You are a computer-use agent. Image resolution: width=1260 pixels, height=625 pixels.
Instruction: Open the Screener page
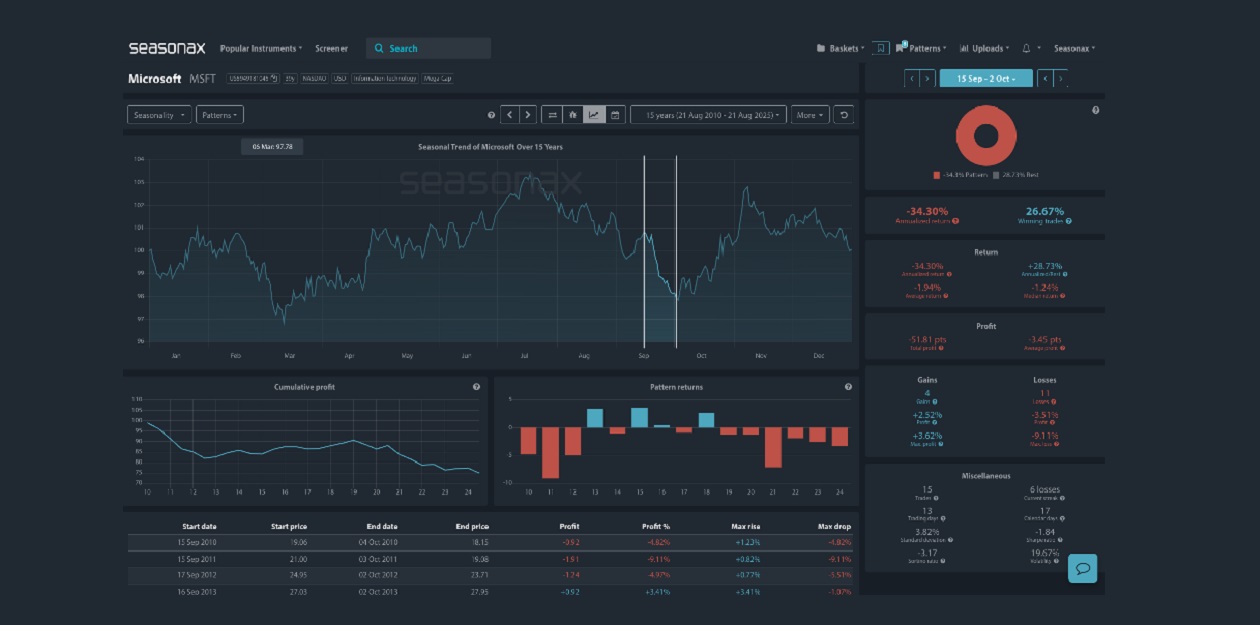[x=331, y=48]
